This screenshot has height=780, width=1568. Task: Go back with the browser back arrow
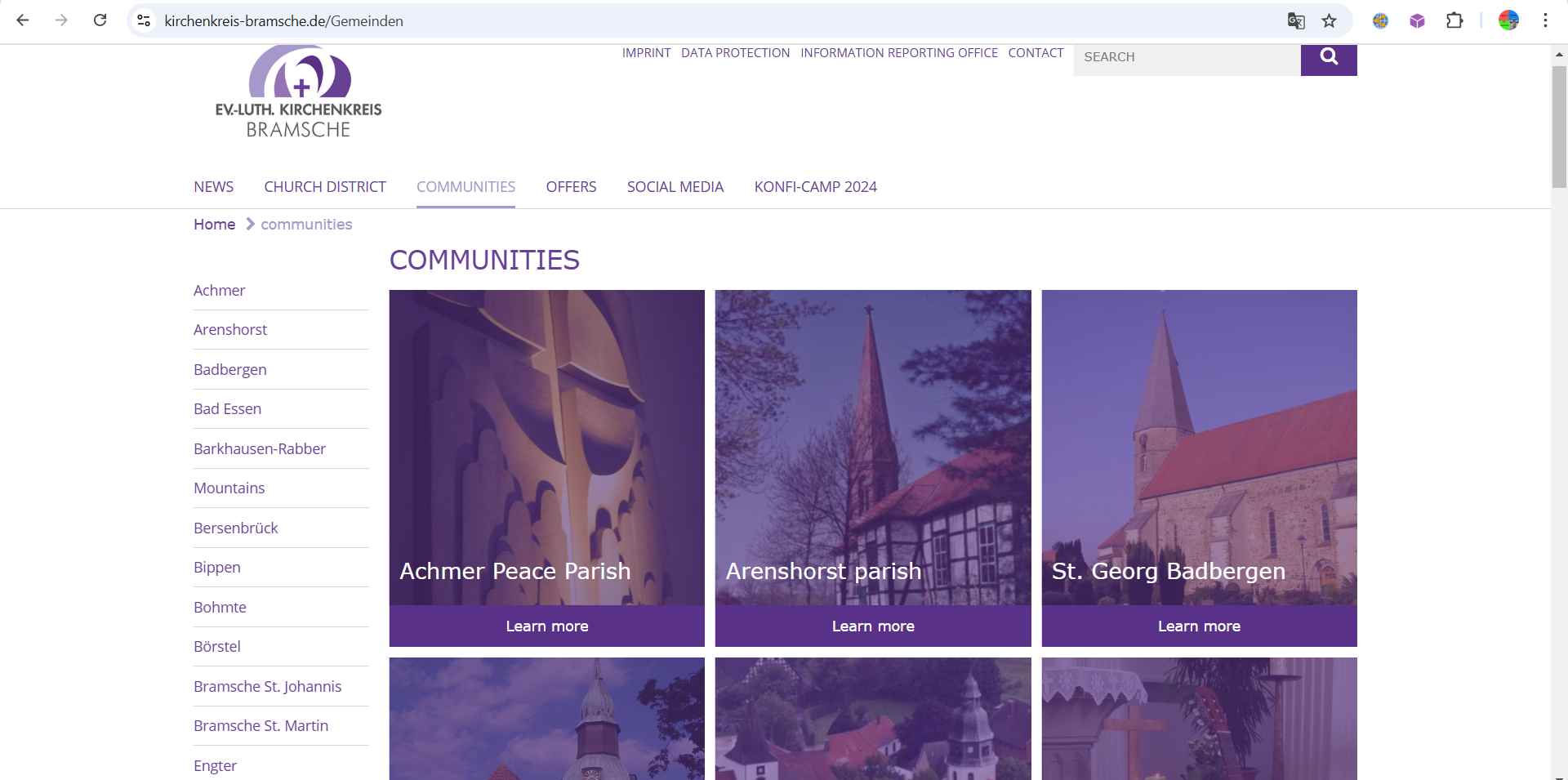pyautogui.click(x=23, y=20)
